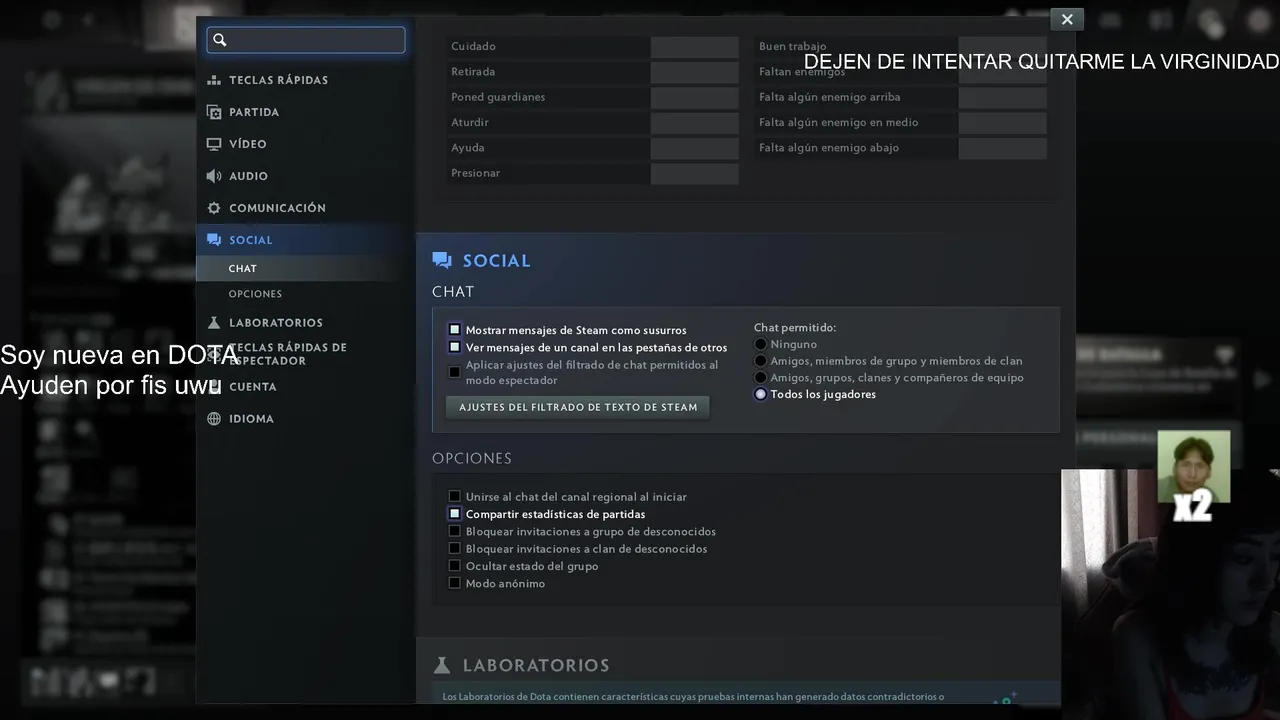Open Teclas Rápidas settings section
1280x720 pixels.
pos(278,80)
